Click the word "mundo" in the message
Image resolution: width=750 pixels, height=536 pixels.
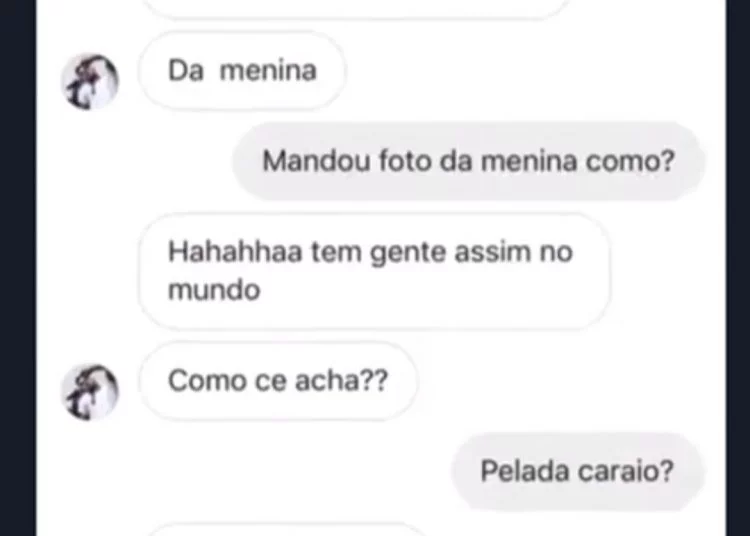tap(214, 290)
